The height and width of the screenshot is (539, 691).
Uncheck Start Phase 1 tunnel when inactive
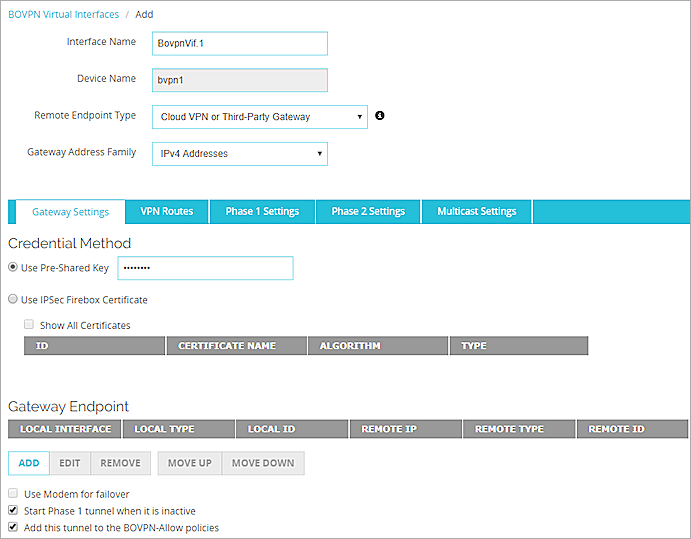pos(13,511)
